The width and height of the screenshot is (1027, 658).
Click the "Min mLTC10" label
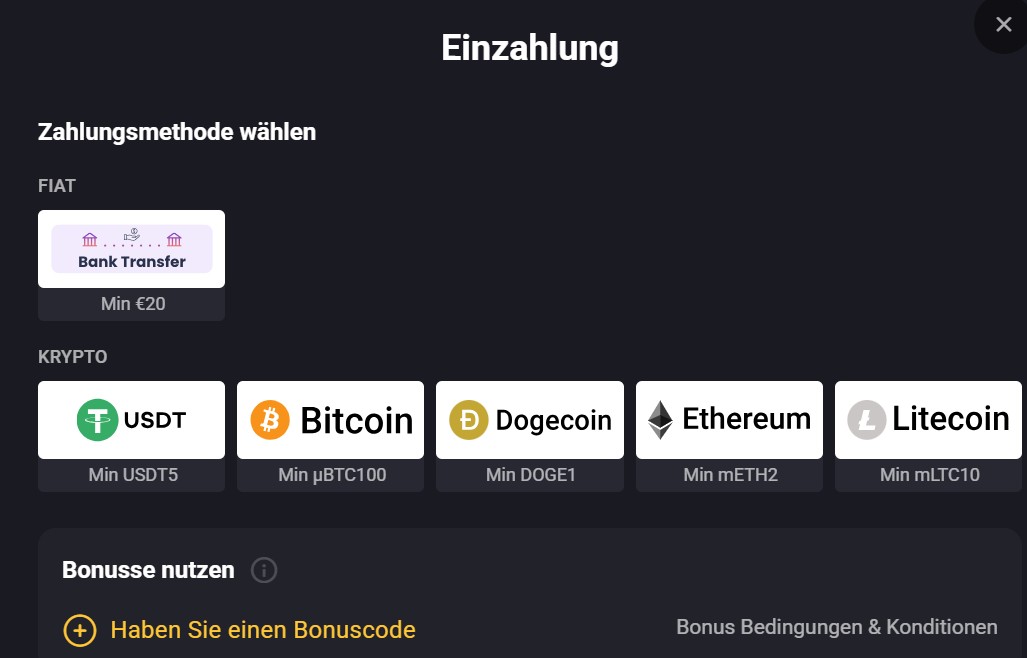click(x=929, y=475)
